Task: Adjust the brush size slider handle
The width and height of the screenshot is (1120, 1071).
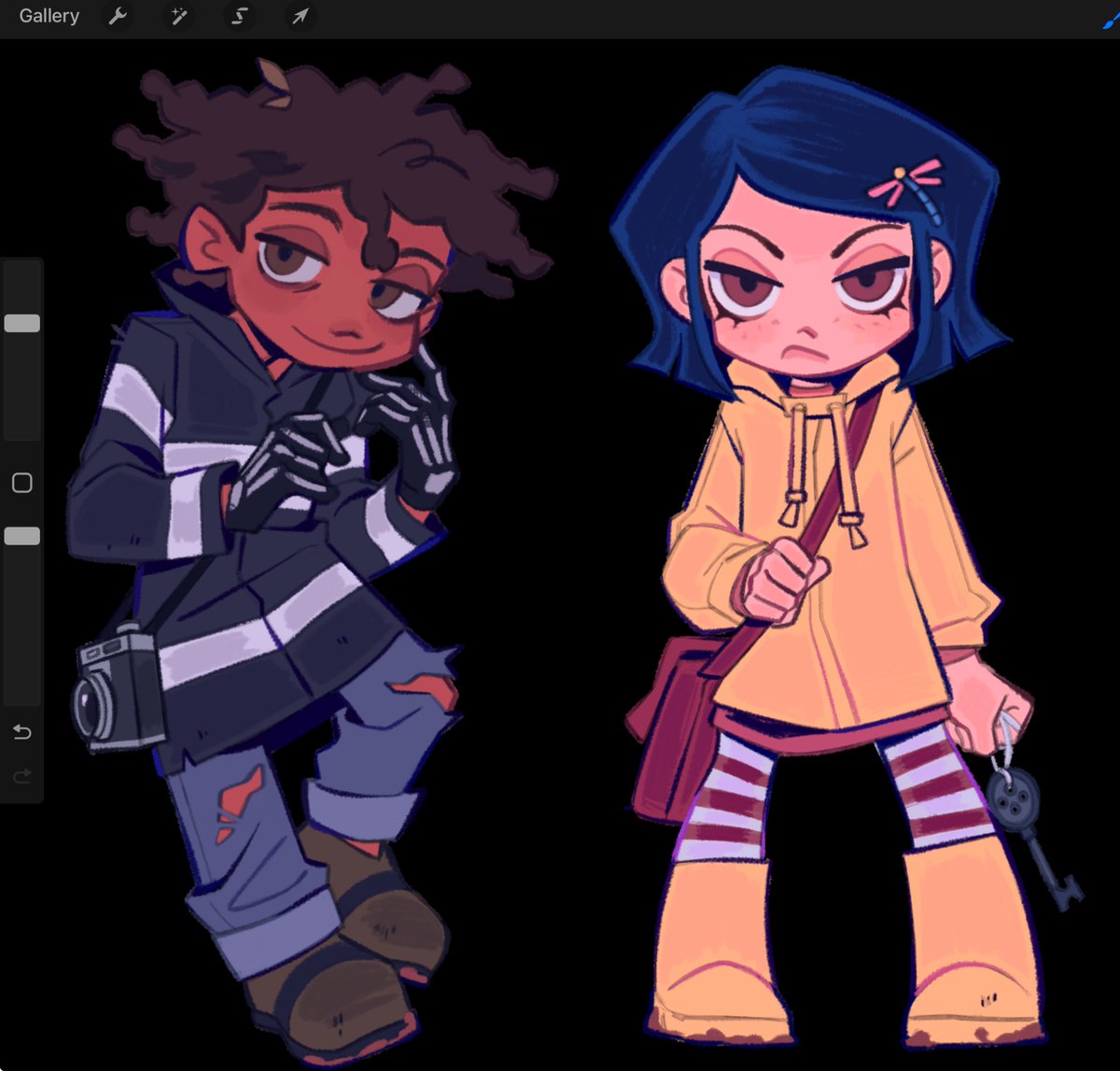Action: (21, 323)
